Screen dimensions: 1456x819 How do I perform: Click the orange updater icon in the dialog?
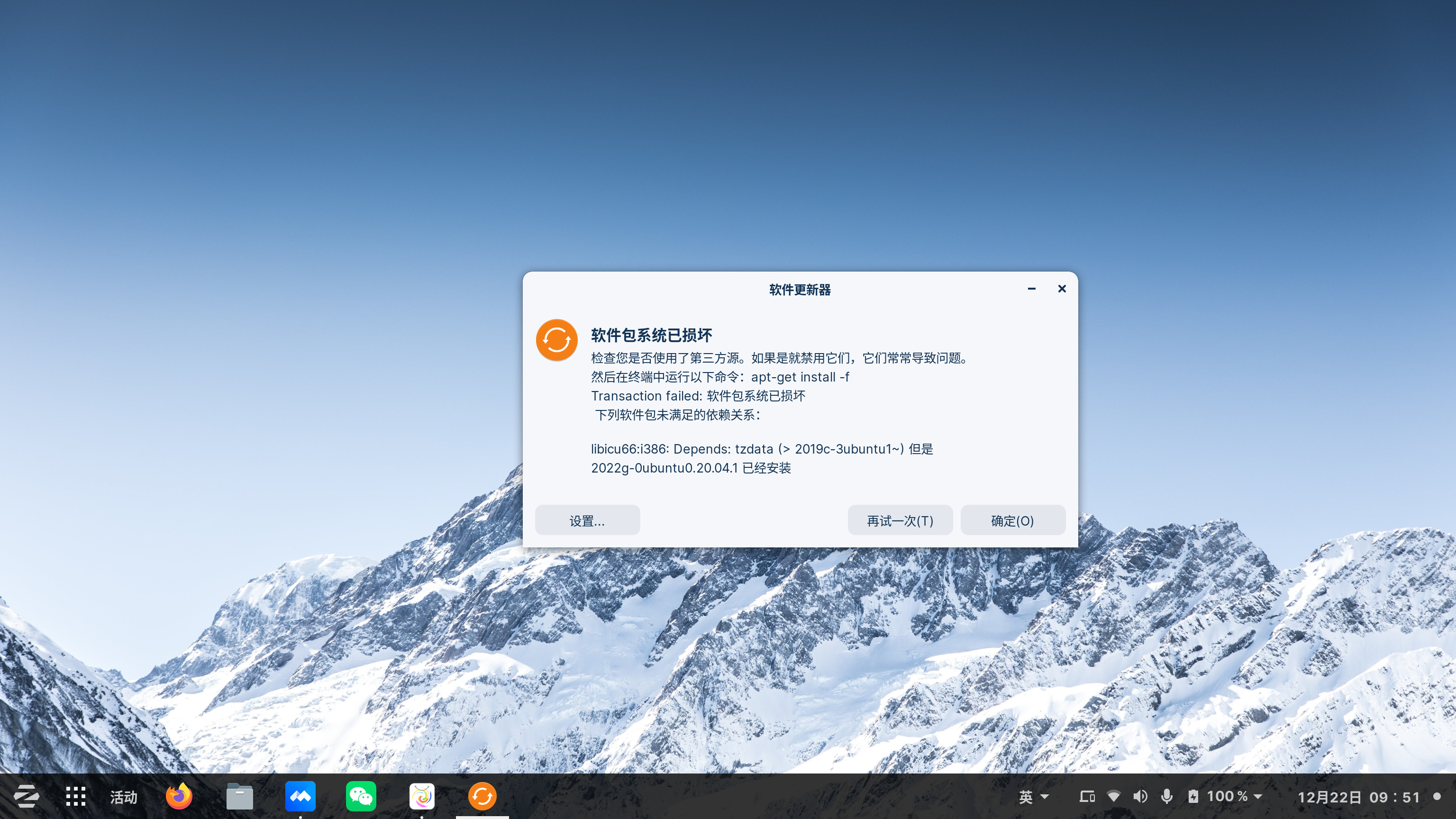pyautogui.click(x=557, y=340)
